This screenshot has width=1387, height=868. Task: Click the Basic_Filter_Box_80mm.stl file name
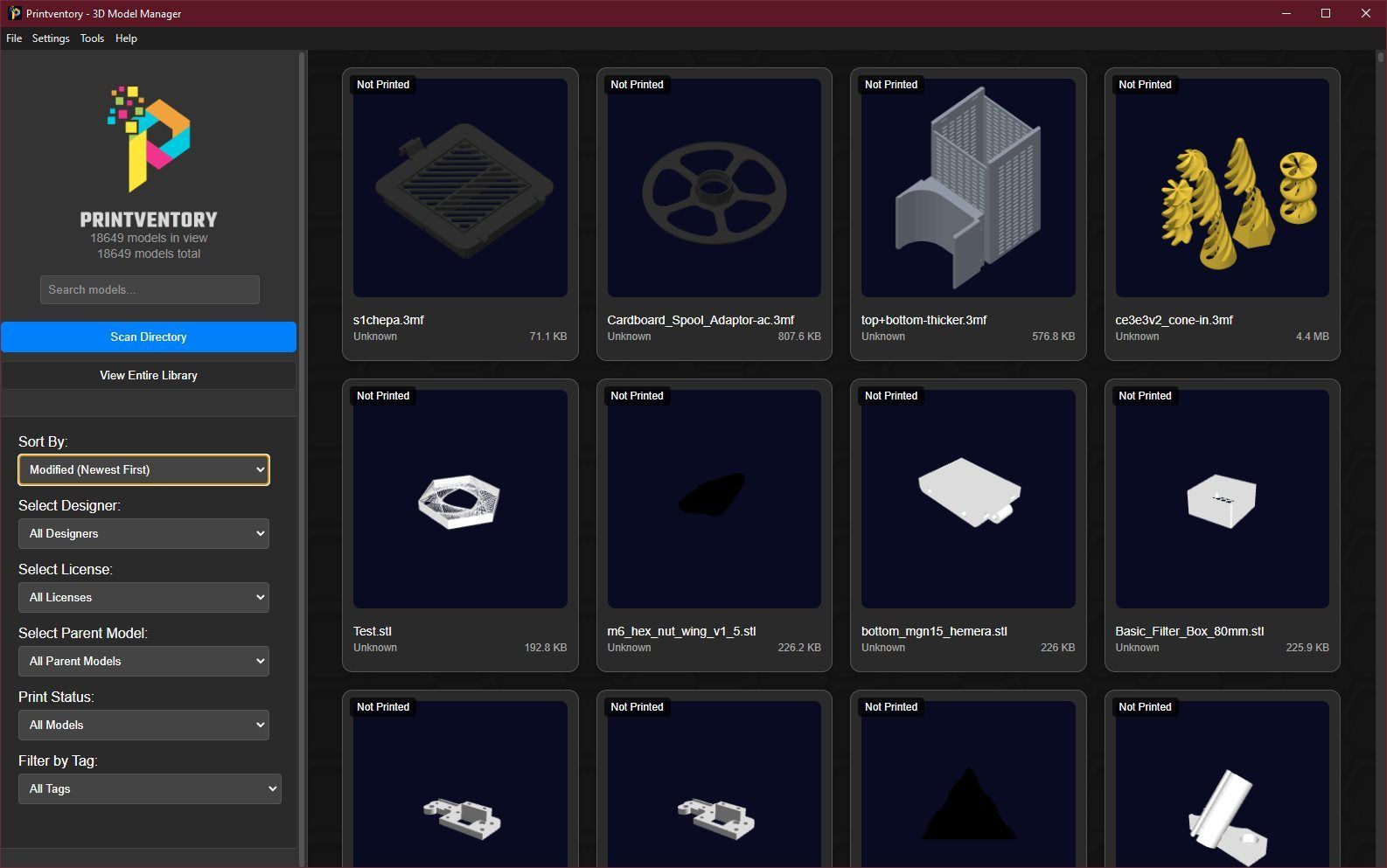click(x=1189, y=631)
